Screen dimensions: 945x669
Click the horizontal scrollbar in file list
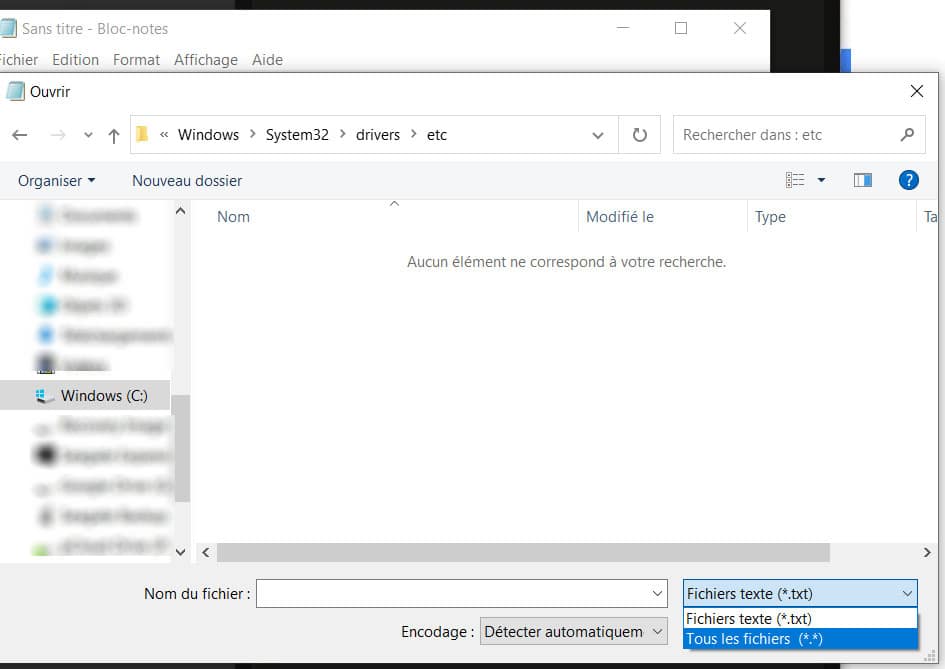click(523, 552)
